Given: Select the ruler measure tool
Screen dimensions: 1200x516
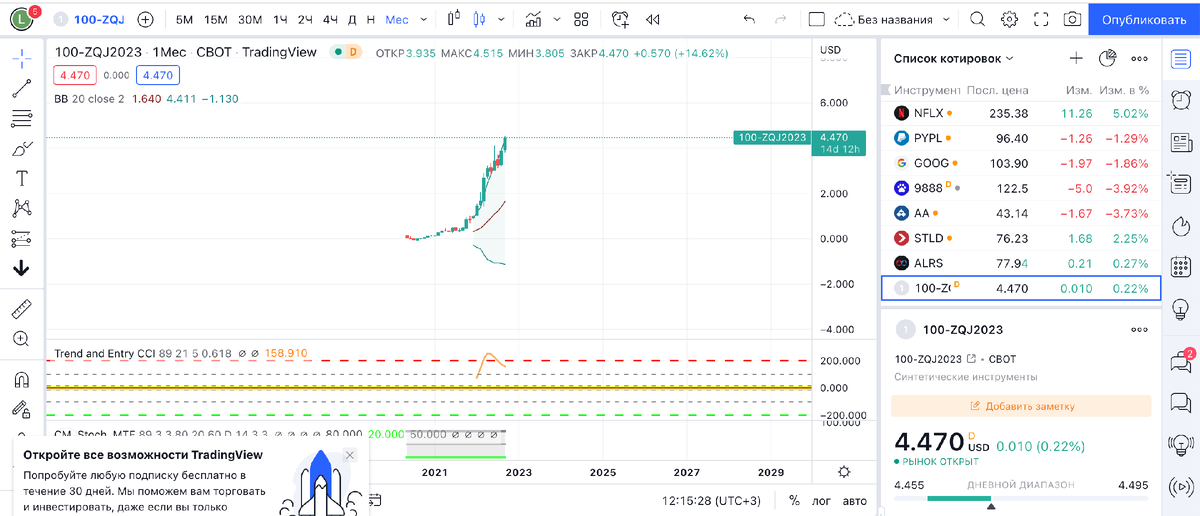Looking at the screenshot, I should (21, 309).
